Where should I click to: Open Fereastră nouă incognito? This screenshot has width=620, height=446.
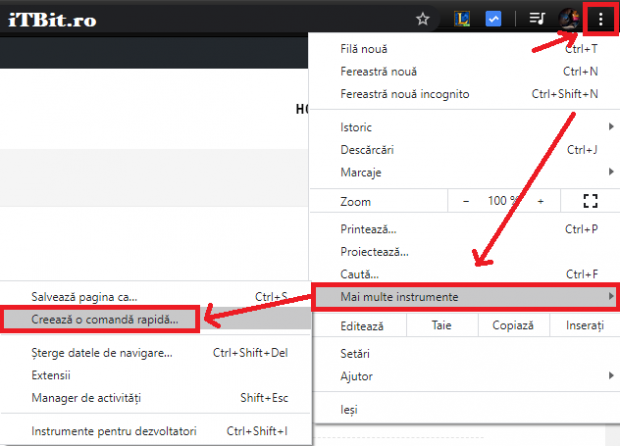405,94
